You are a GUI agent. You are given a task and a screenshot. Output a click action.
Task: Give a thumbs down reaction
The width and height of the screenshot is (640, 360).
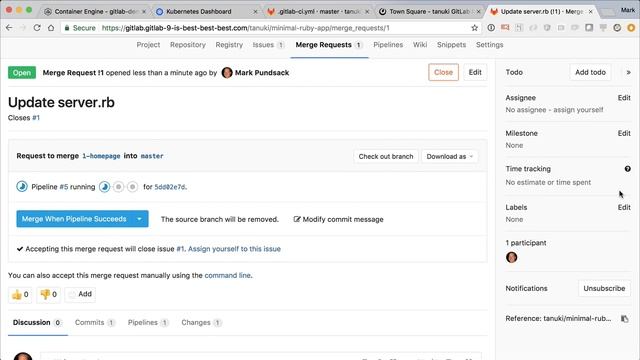point(48,294)
